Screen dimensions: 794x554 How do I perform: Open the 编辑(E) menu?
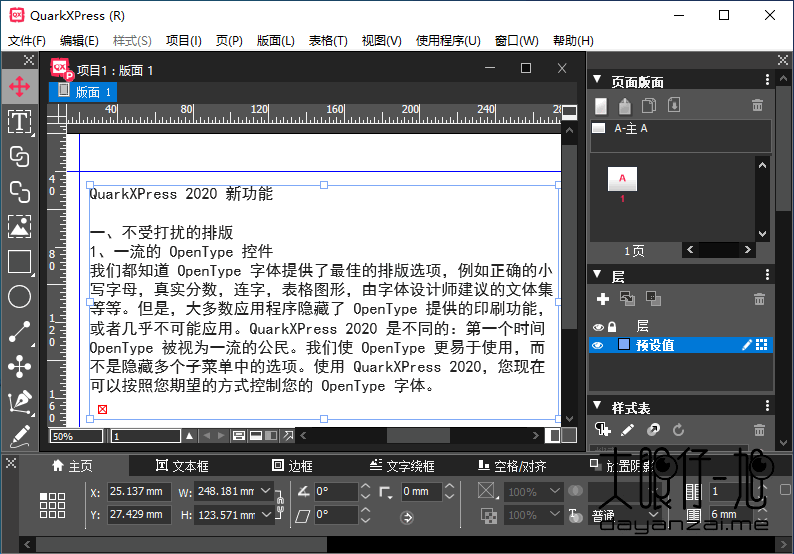pos(79,41)
